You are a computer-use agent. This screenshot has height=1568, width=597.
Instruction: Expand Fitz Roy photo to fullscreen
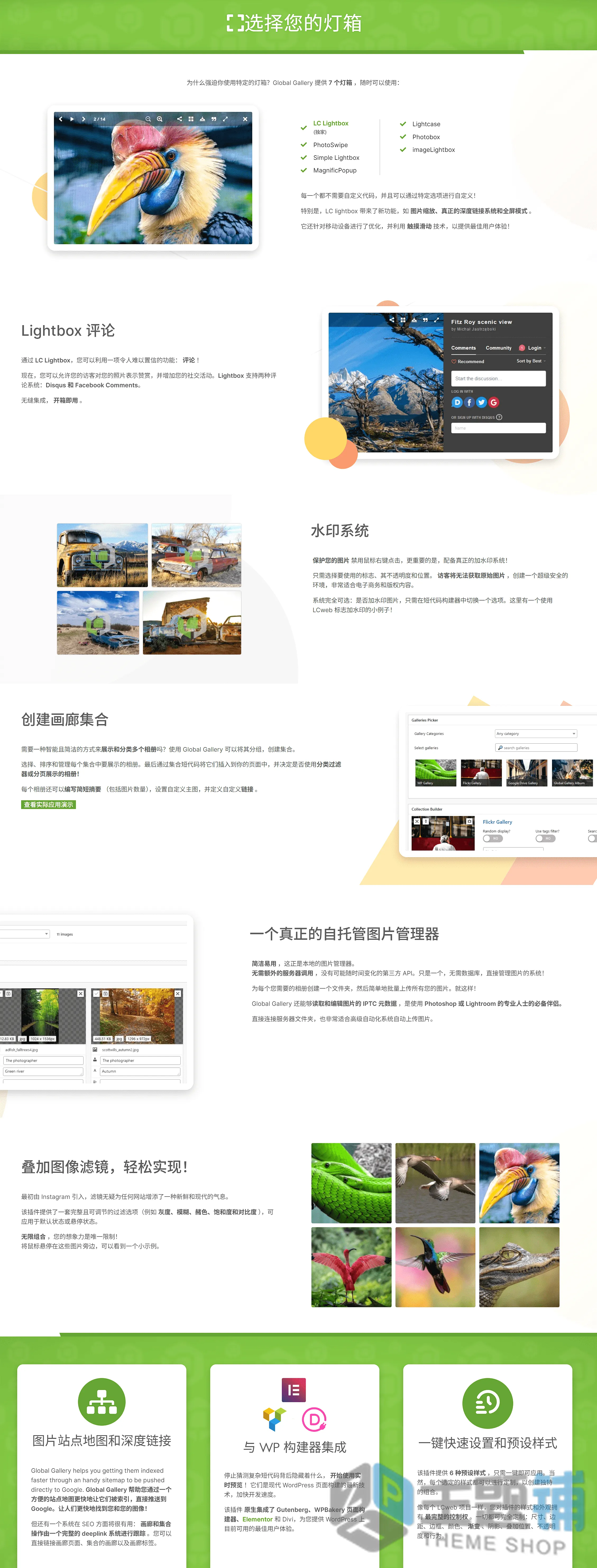pos(436,320)
